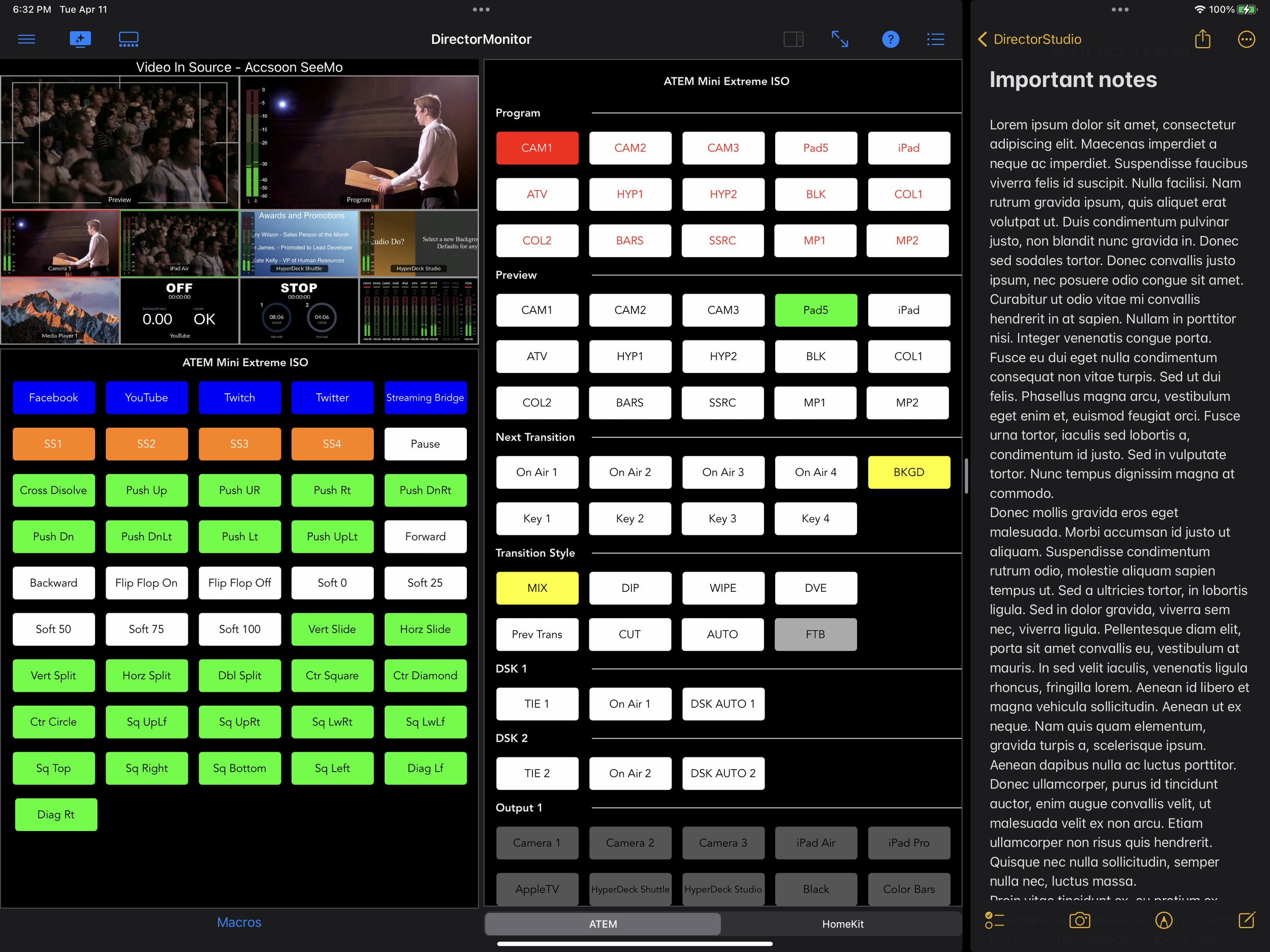This screenshot has width=1270, height=952.
Task: Open the list view icon
Action: point(935,39)
